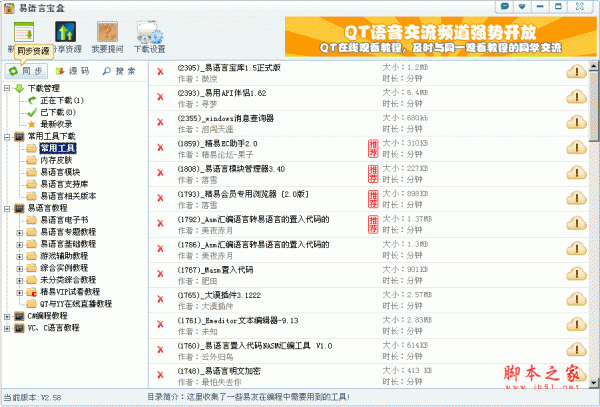600x407 pixels.
Task: Click the list scrollbar down arrow
Action: pos(593,383)
